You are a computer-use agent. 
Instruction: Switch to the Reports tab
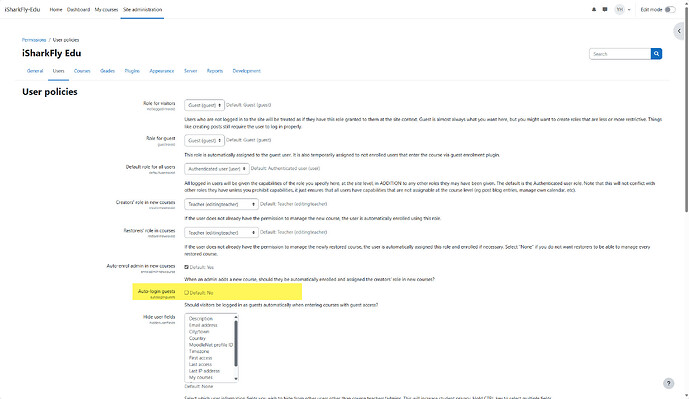pos(215,71)
